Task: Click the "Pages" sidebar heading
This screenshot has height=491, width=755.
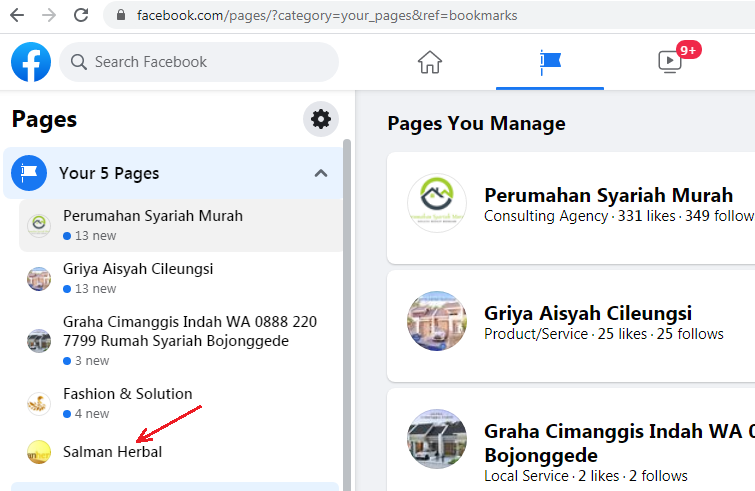Action: pos(44,119)
